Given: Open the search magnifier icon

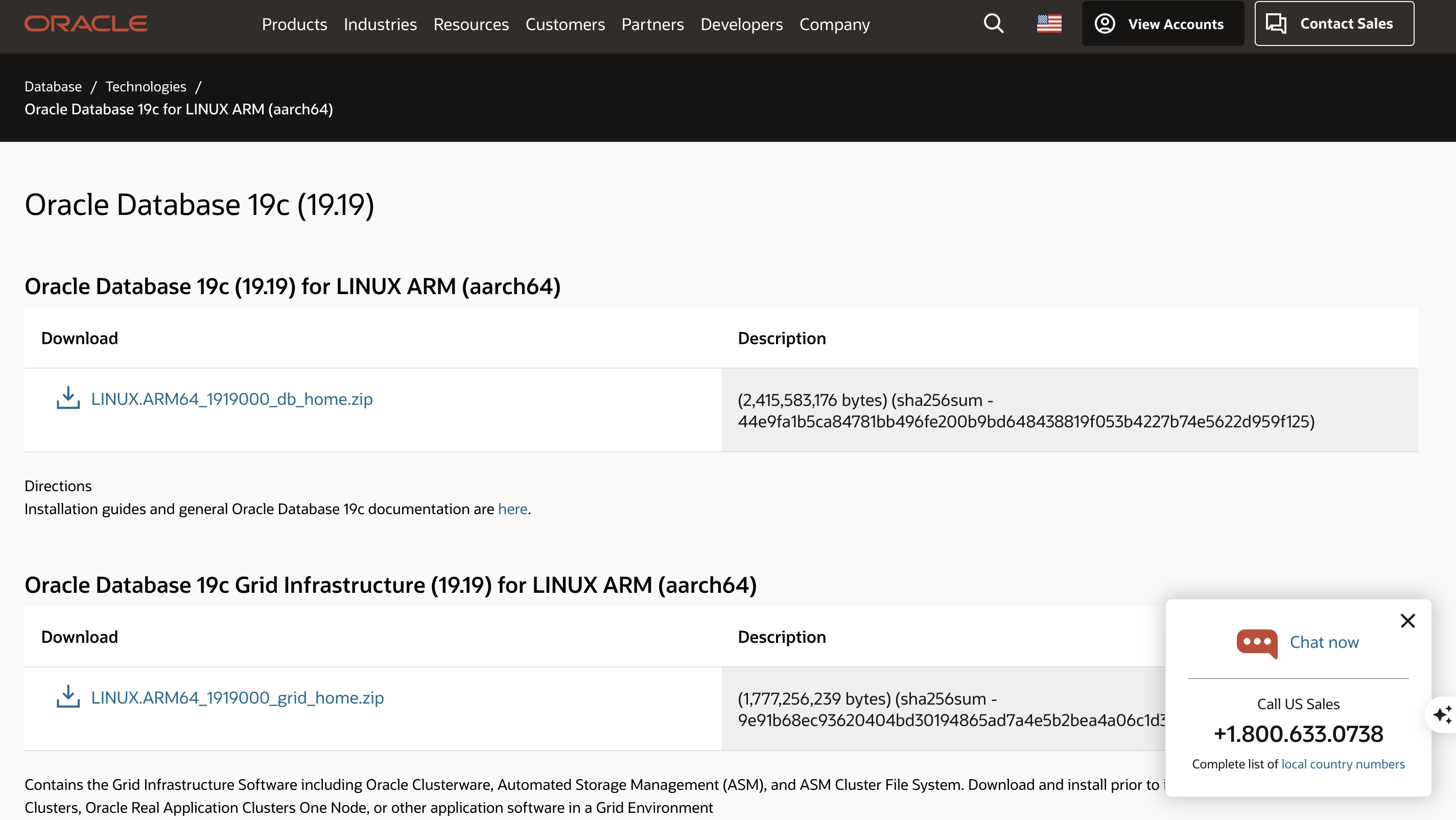Looking at the screenshot, I should pos(993,23).
